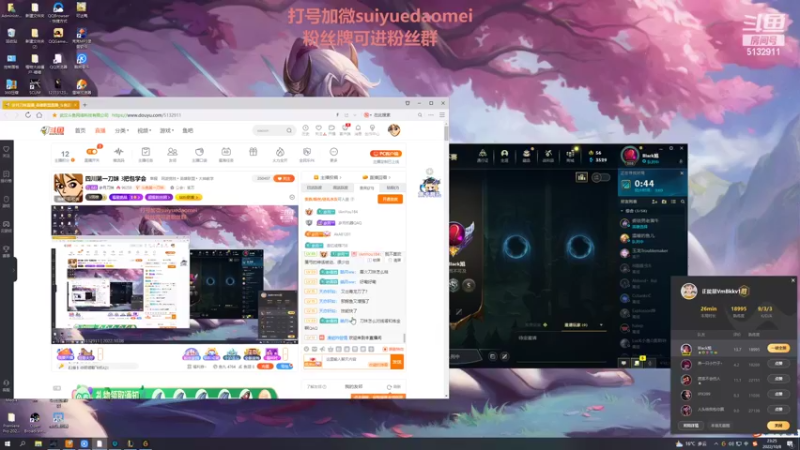Open the chat bubble icon at LoL bottom
Viewport: 800px width, 450px height.
tap(623, 363)
